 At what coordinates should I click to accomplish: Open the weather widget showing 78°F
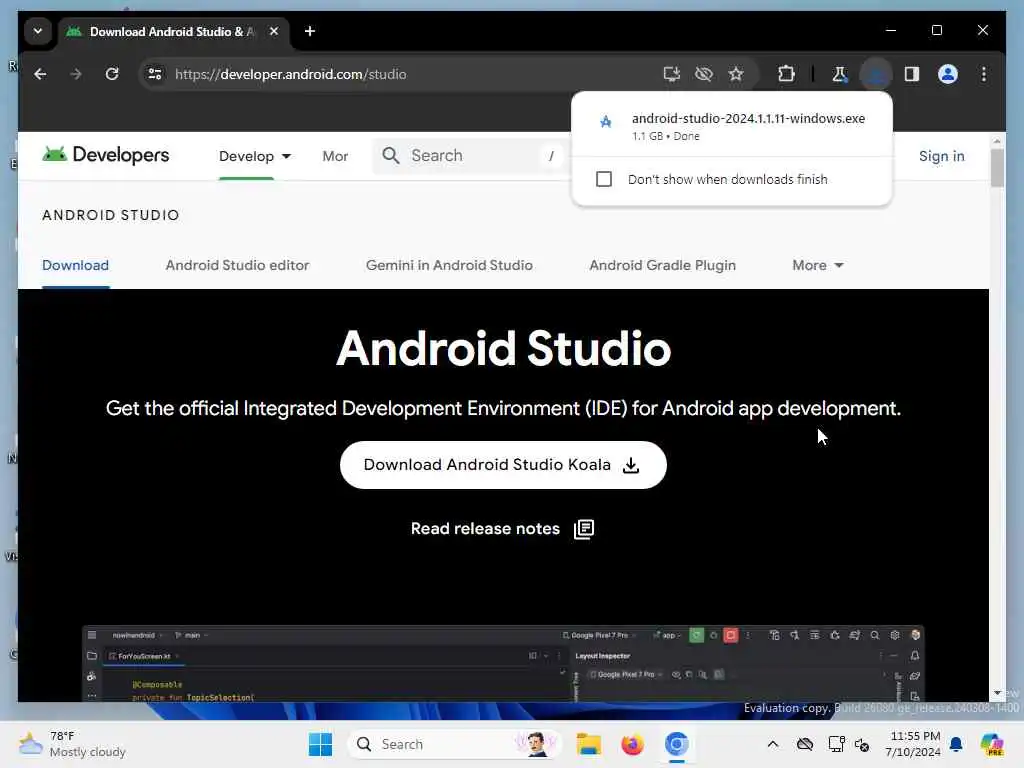72,744
